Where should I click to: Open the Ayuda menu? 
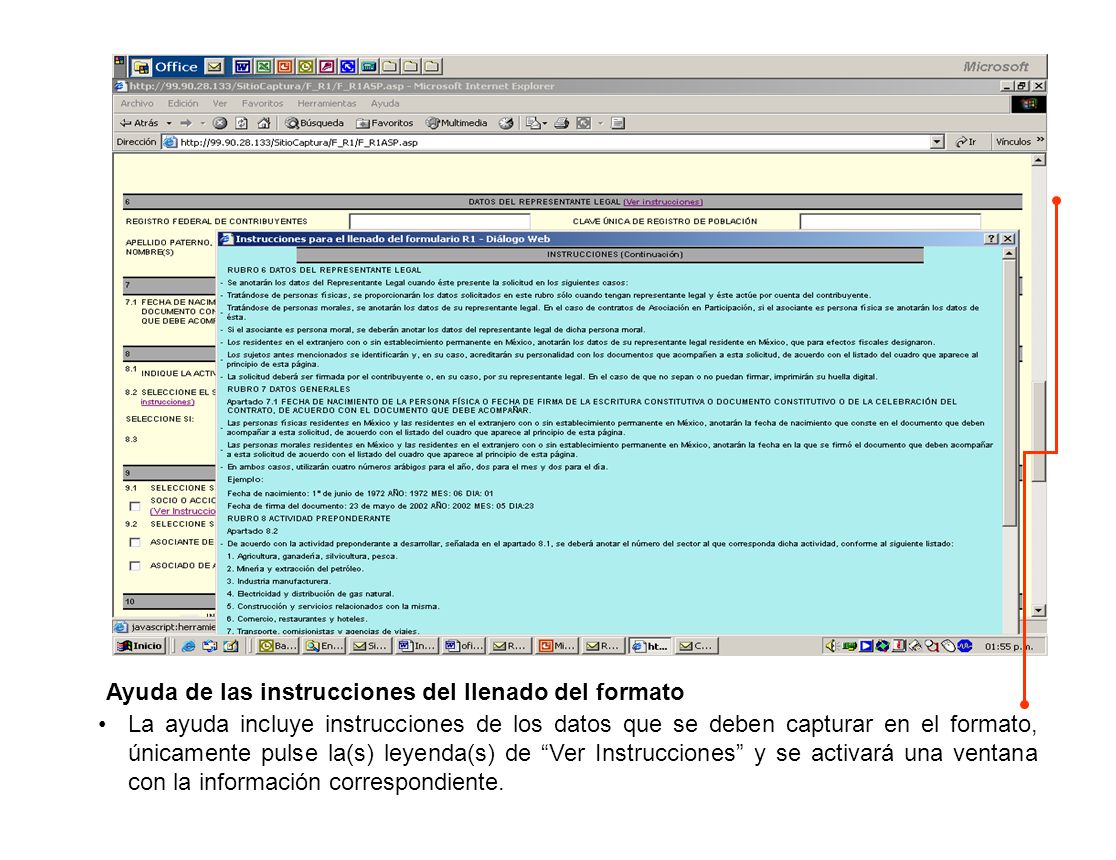point(385,104)
